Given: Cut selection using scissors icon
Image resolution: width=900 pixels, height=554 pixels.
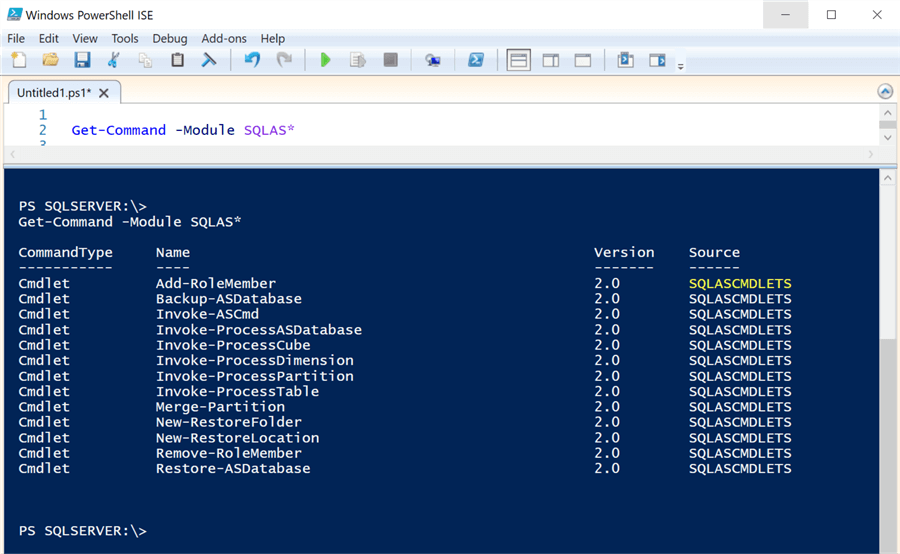Looking at the screenshot, I should pos(114,60).
